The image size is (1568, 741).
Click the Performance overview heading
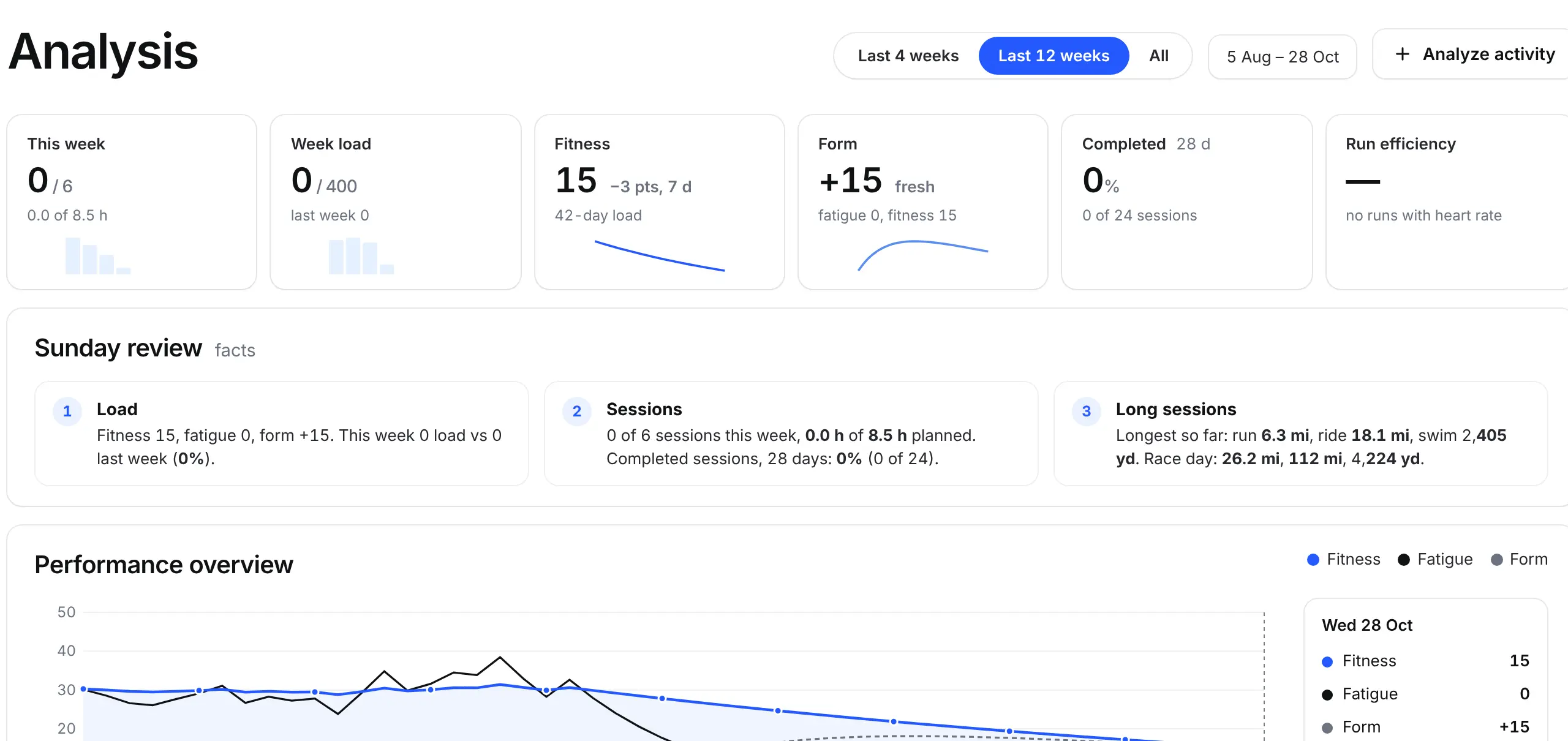164,565
